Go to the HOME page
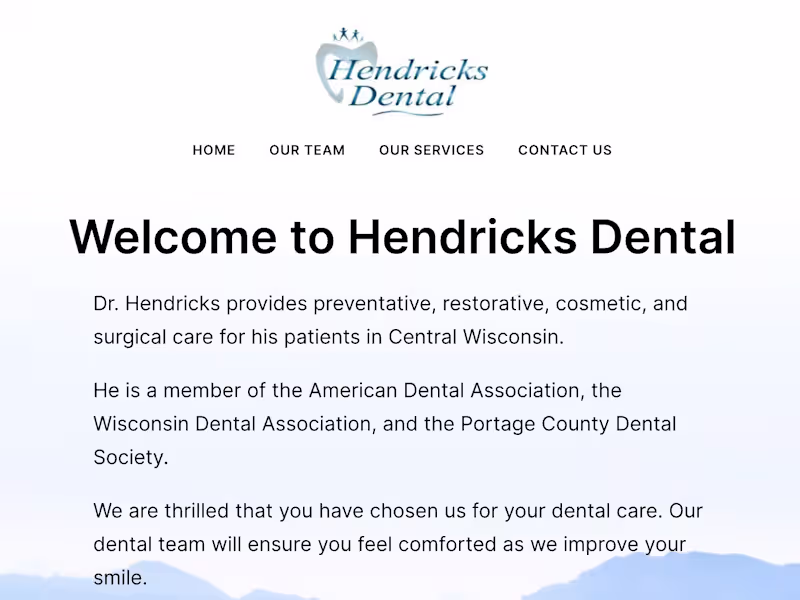Screen dimensions: 800x600 tap(214, 150)
